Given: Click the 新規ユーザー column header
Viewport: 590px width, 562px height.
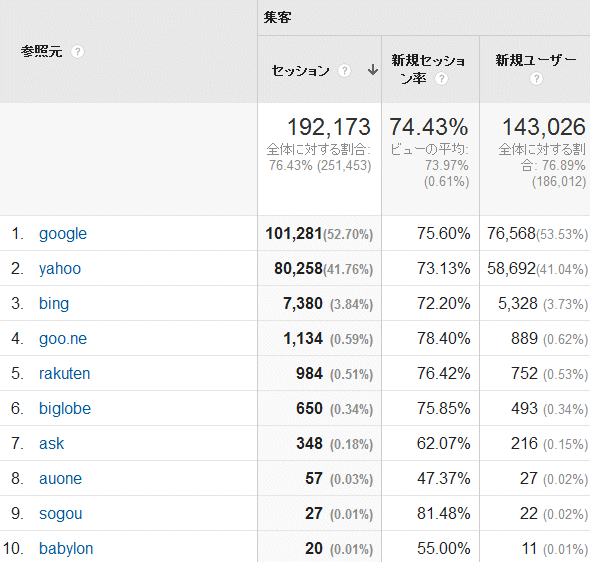Looking at the screenshot, I should (x=536, y=60).
